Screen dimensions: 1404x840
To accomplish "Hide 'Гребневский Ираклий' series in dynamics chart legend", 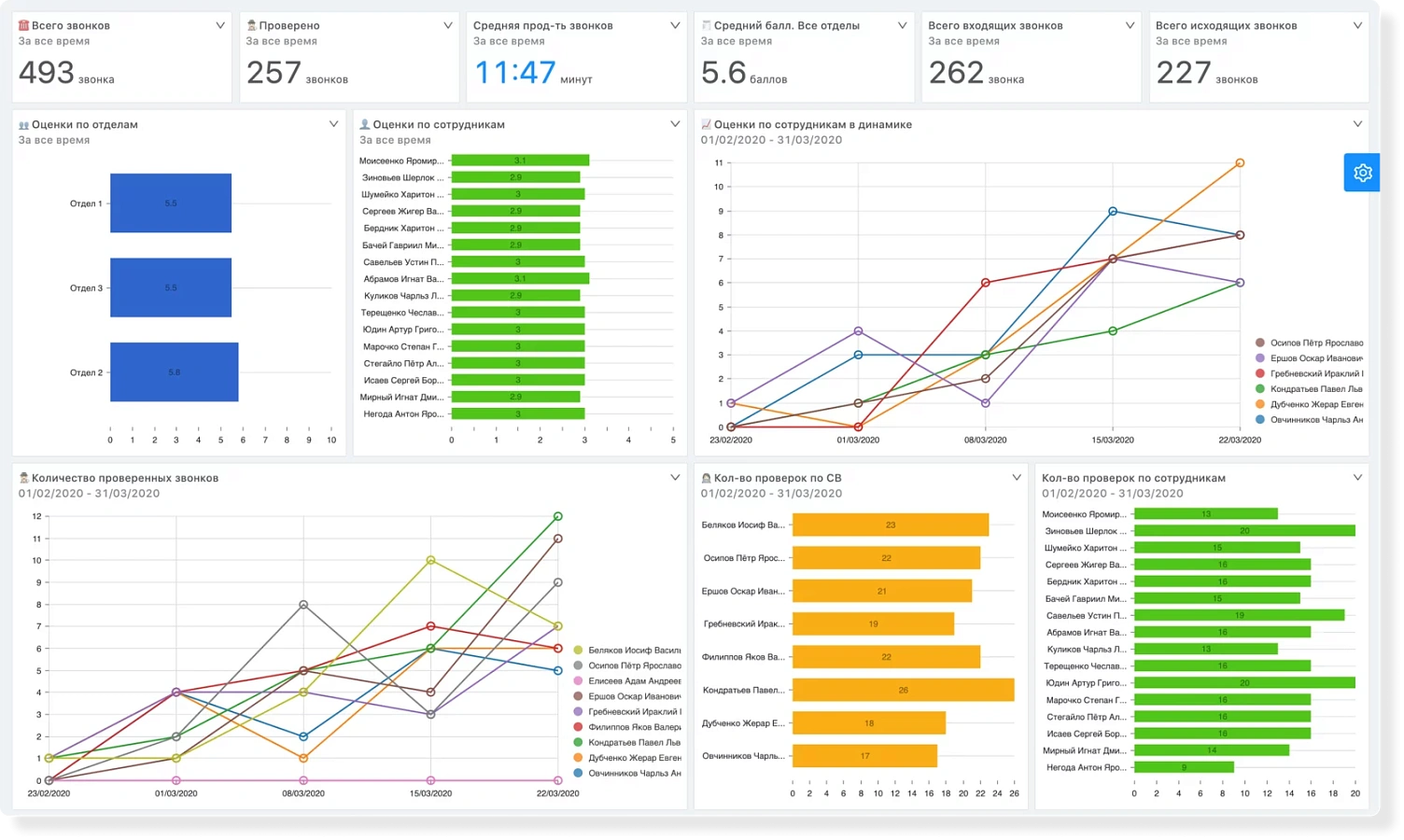I will (1309, 373).
